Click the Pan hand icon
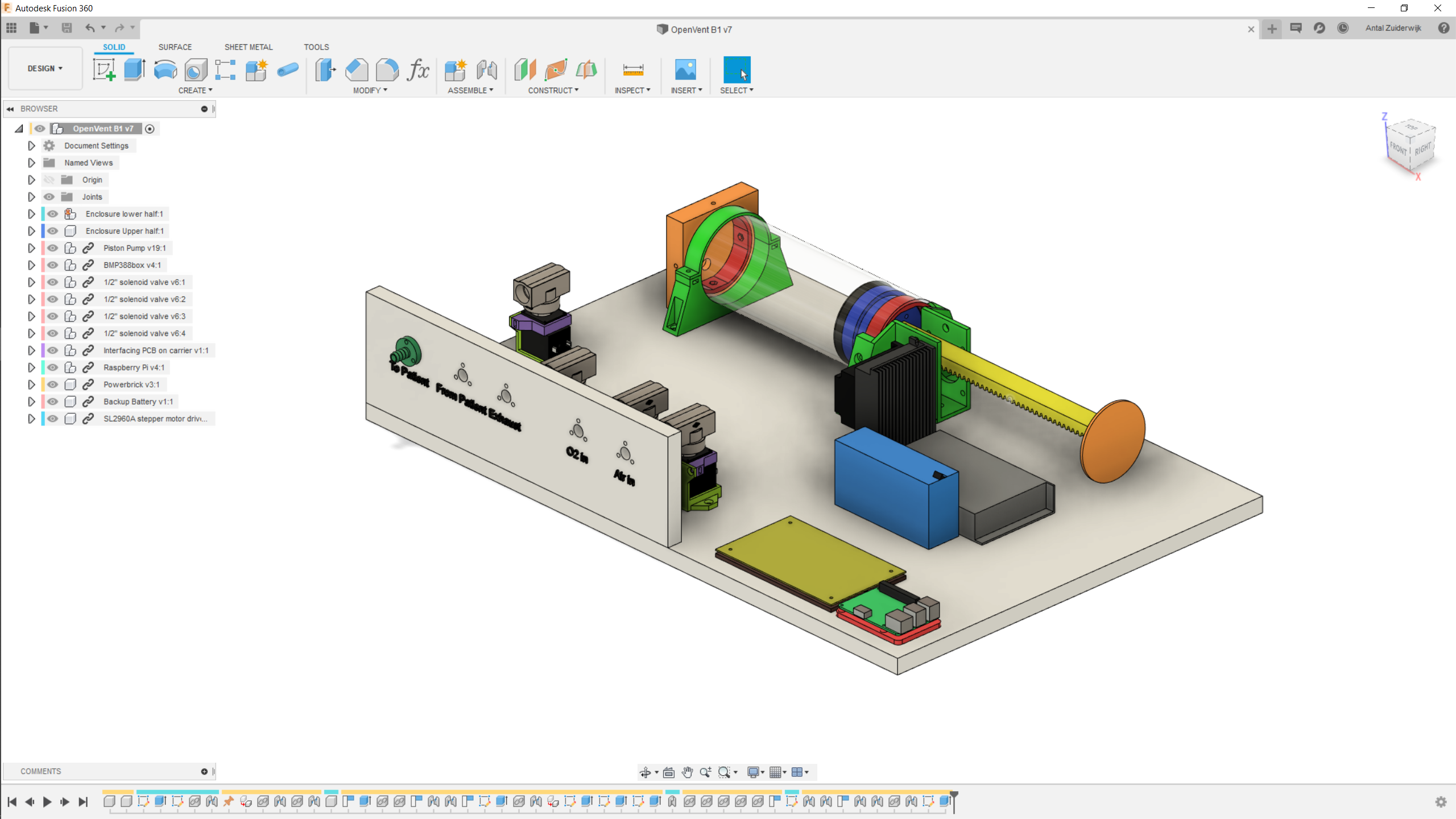1456x819 pixels. 687,772
